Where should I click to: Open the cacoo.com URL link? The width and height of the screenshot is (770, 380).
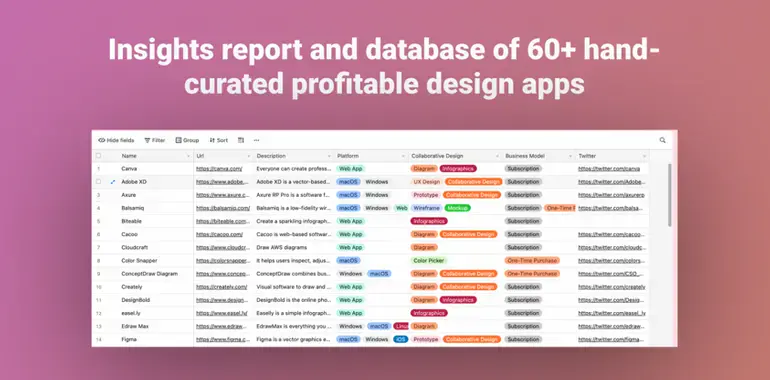(220, 234)
